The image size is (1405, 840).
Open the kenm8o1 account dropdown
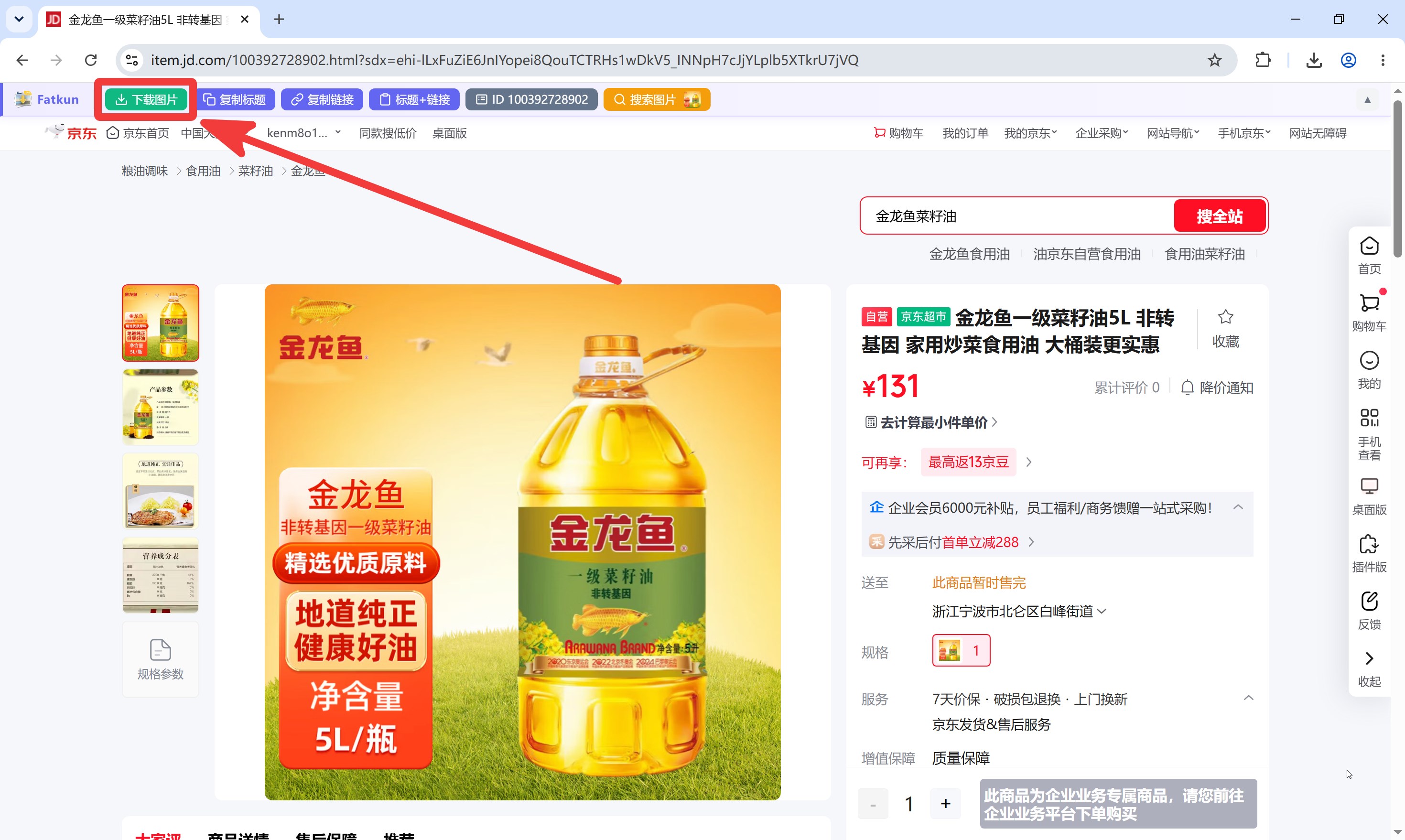point(304,133)
